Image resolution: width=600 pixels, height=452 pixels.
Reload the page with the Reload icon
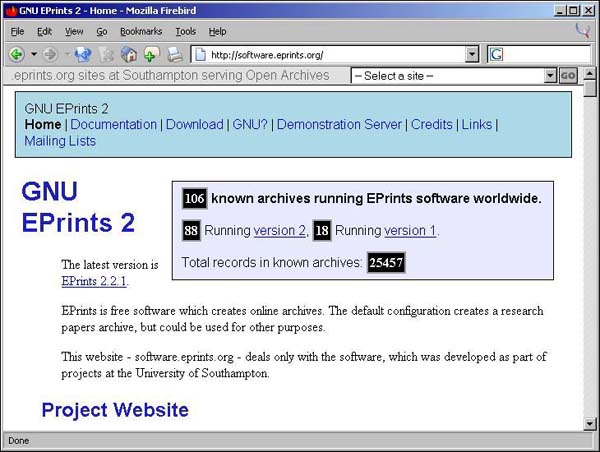(83, 55)
